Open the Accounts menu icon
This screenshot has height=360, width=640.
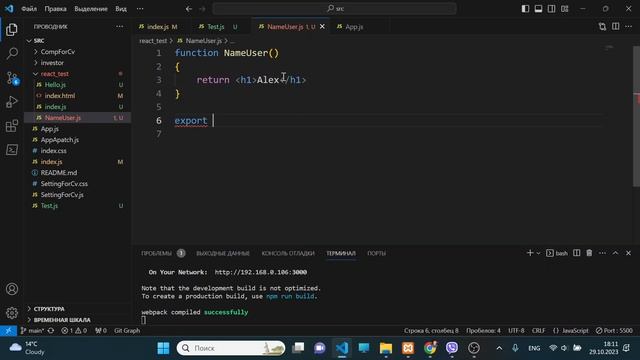click(12, 289)
